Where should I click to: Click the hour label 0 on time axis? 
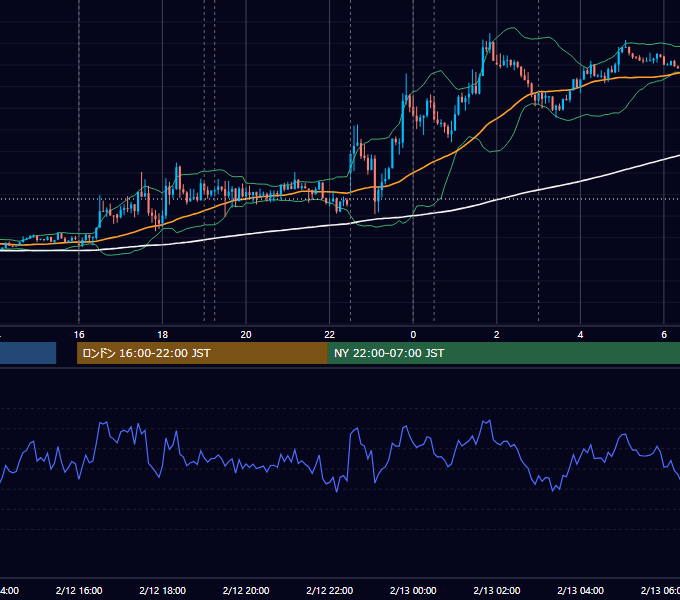(x=413, y=335)
